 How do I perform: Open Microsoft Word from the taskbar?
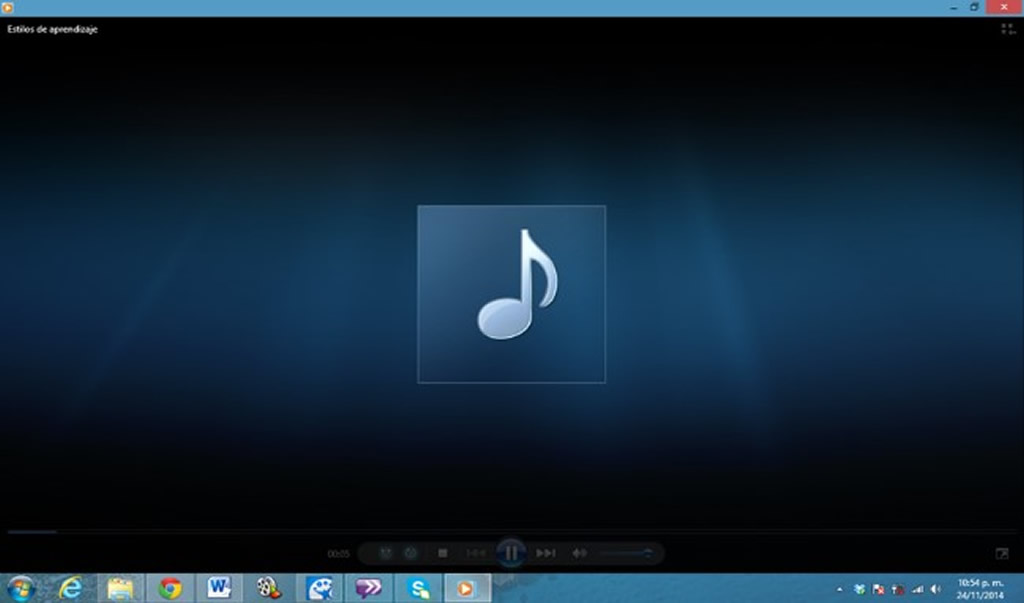pyautogui.click(x=219, y=588)
